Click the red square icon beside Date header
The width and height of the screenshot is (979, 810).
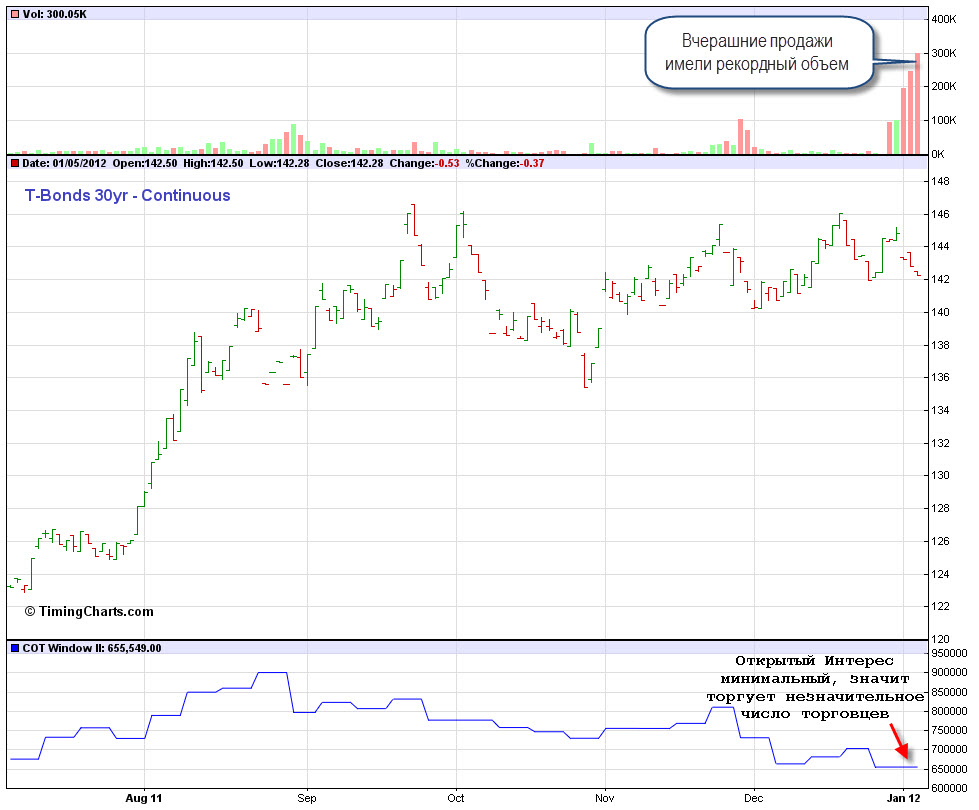[x=13, y=163]
